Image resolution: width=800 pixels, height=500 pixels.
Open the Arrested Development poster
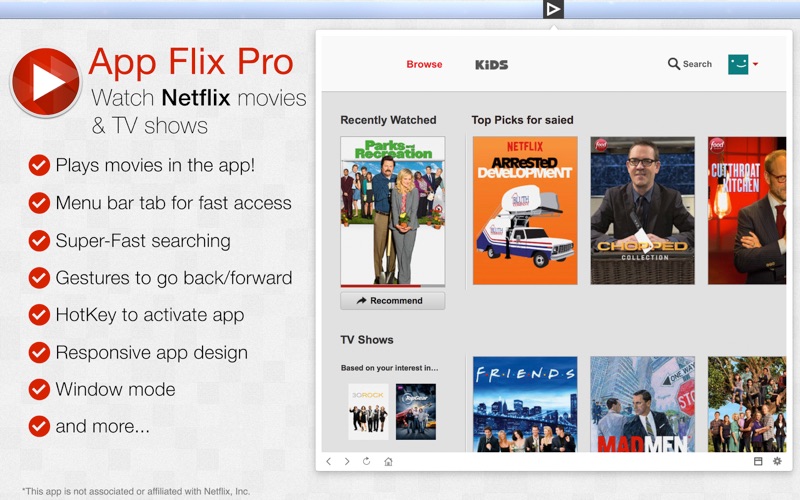[525, 210]
